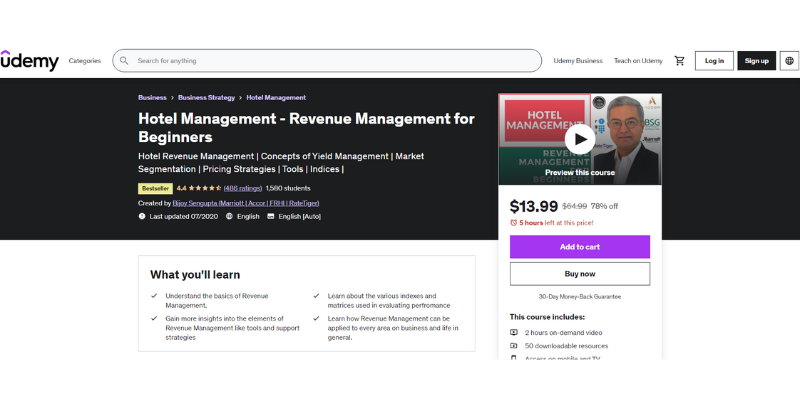Click the This course includes heading
The image size is (800, 400).
(547, 317)
